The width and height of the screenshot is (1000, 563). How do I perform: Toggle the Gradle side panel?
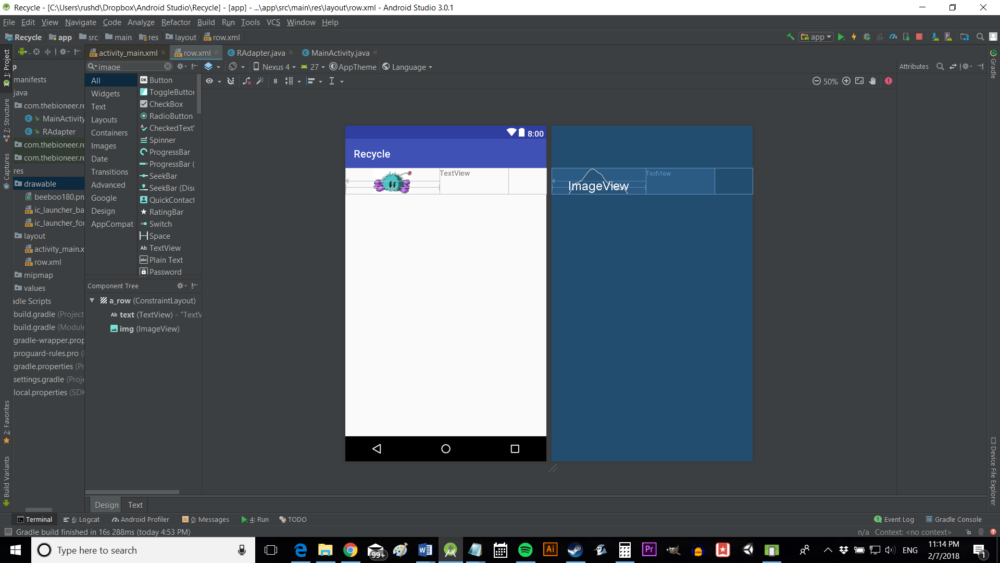(993, 66)
